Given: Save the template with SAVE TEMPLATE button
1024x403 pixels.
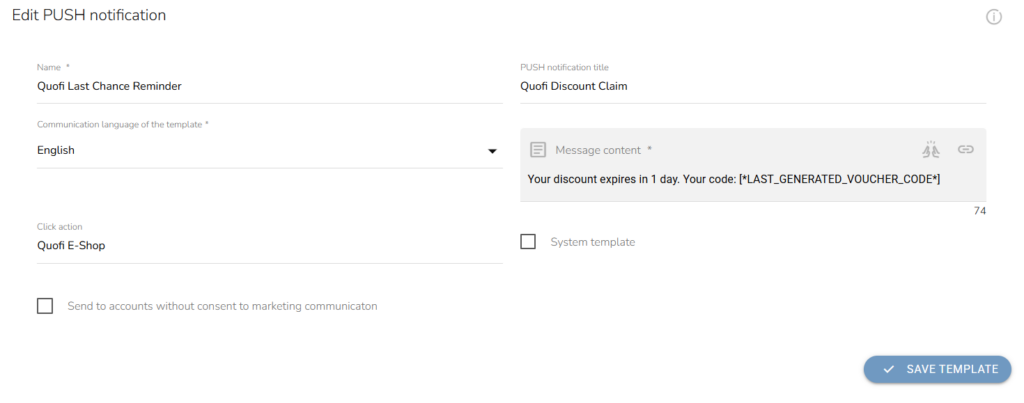Looking at the screenshot, I should pos(937,369).
